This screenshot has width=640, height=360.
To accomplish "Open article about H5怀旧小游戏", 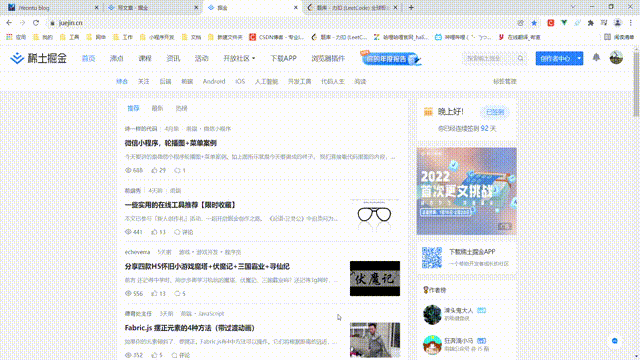I will click(207, 267).
